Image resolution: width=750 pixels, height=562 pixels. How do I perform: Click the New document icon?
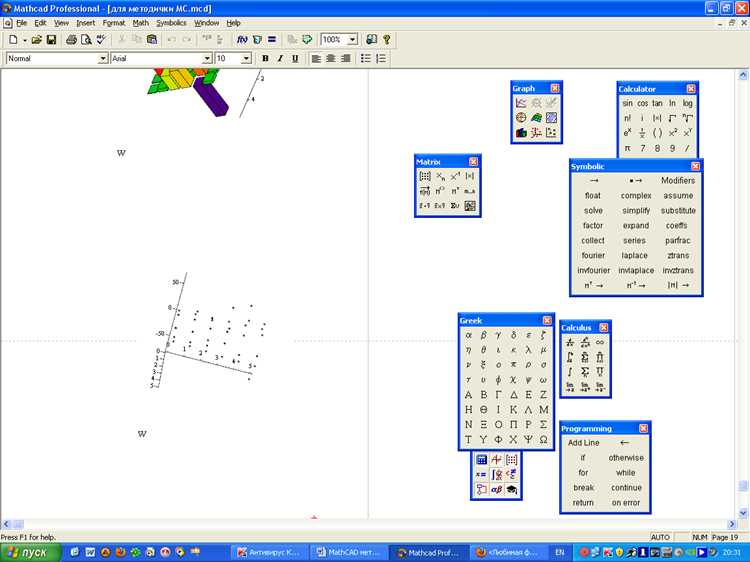click(13, 40)
